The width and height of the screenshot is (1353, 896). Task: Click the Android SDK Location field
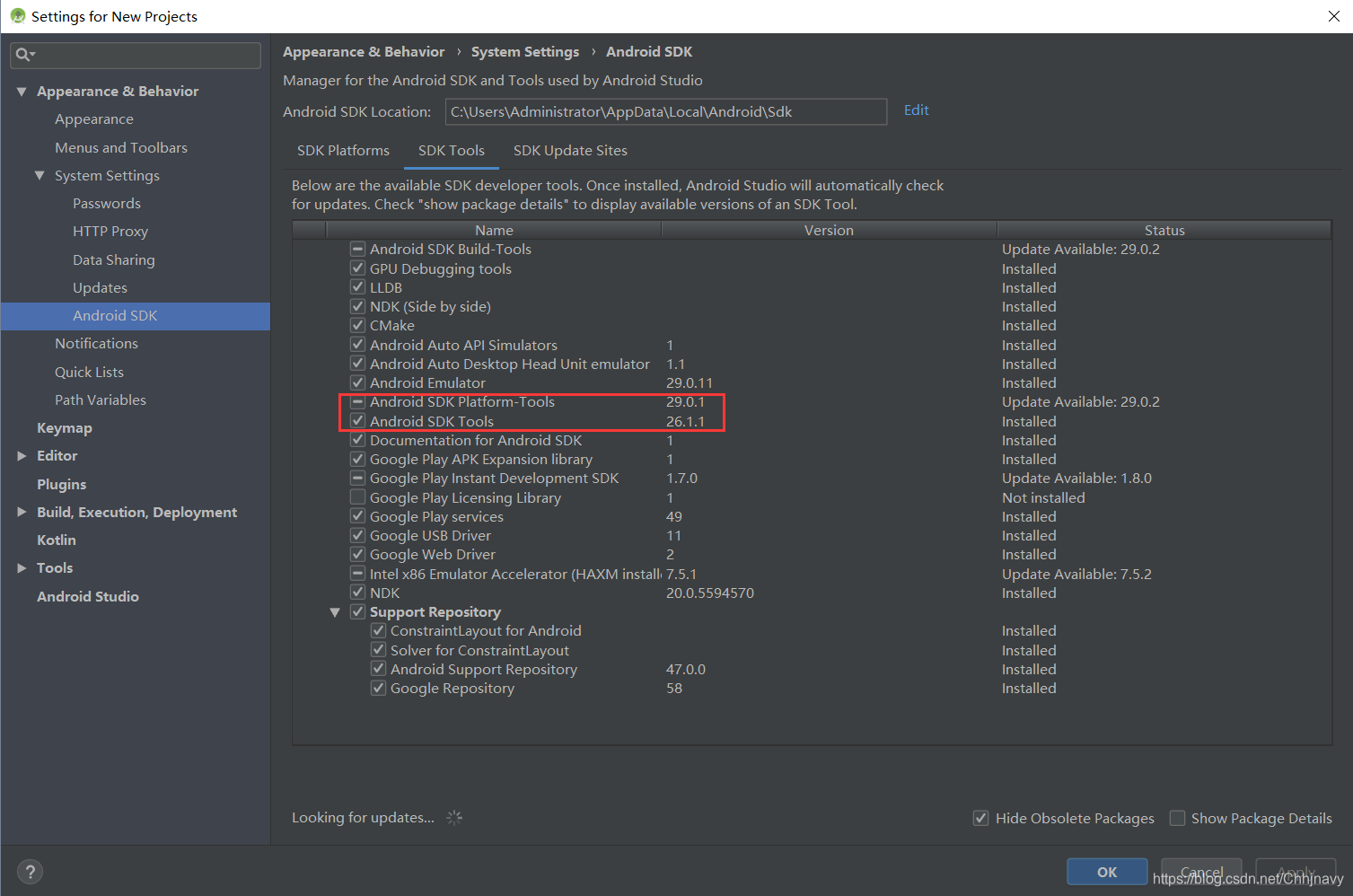click(666, 111)
